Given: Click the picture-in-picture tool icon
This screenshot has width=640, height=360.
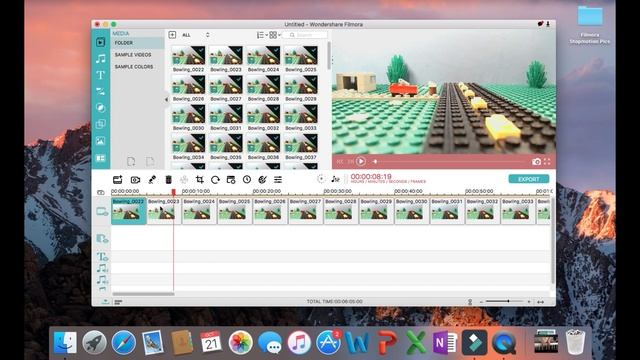Looking at the screenshot, I should click(231, 180).
